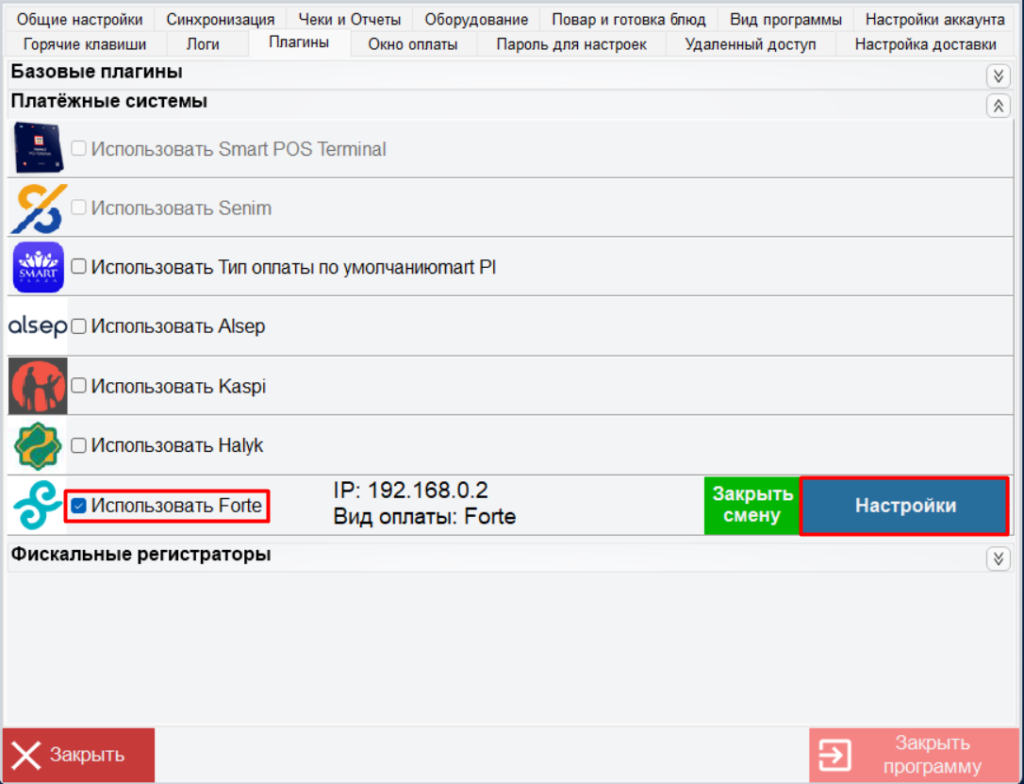
Task: Click the Закрыть программу button
Action: (913, 755)
